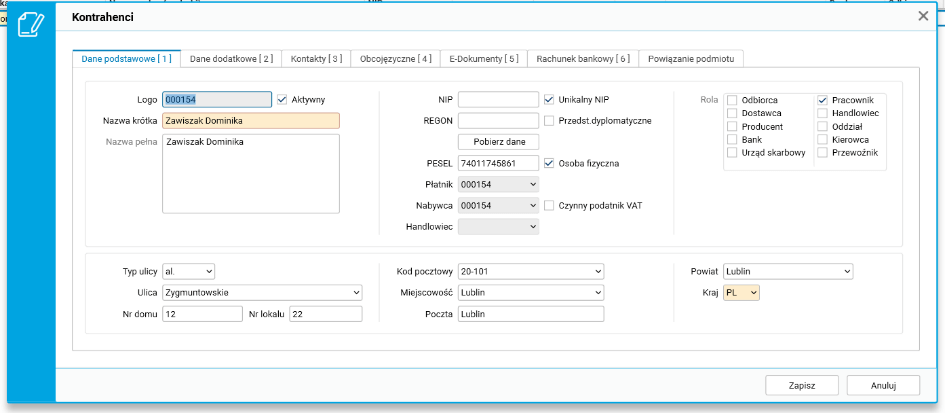The height and width of the screenshot is (413, 945).
Task: Click the Anuluj button
Action: click(x=884, y=385)
